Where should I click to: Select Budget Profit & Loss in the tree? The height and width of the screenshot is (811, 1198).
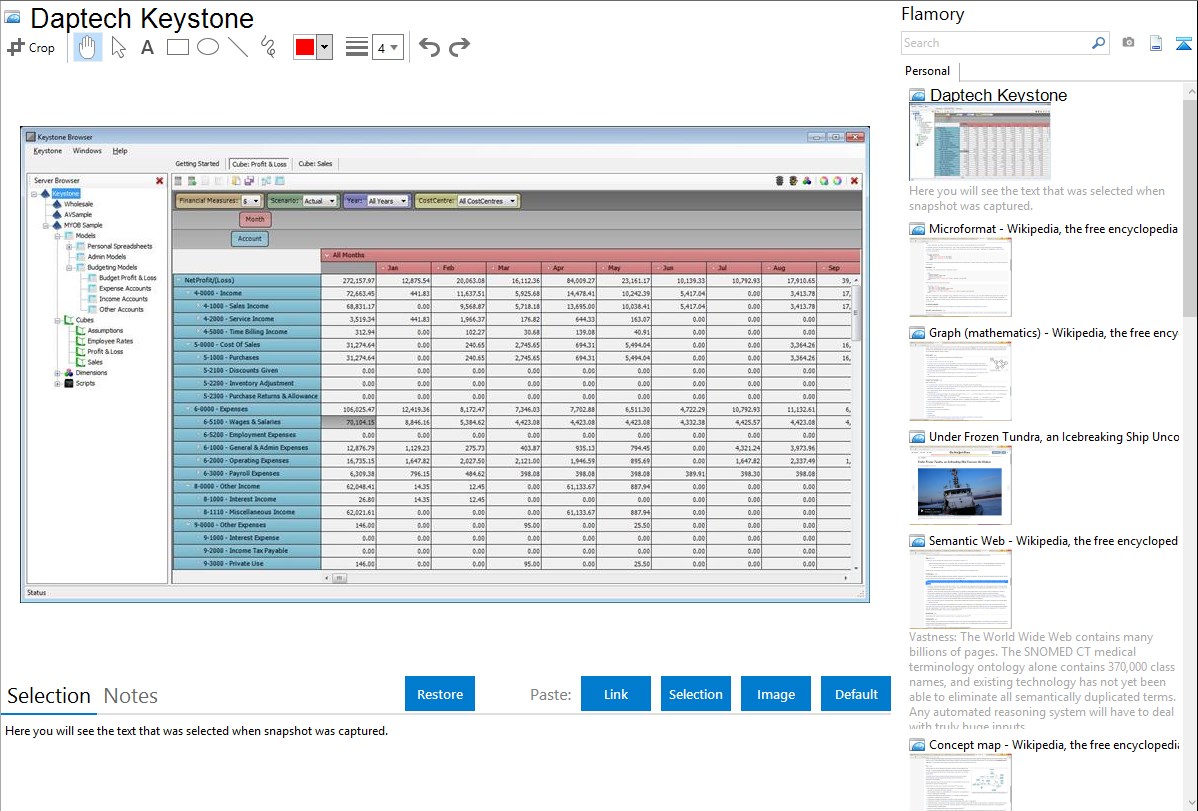pyautogui.click(x=127, y=278)
